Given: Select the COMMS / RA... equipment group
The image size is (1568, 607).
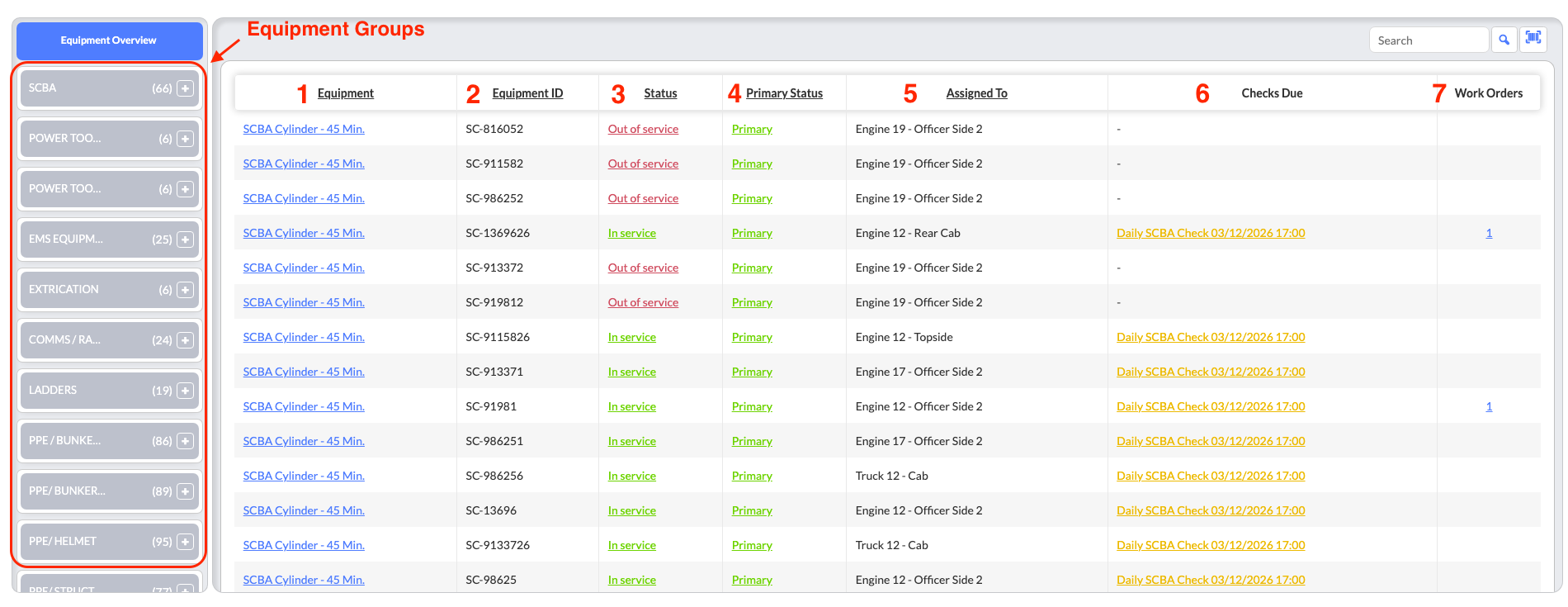Looking at the screenshot, I should pyautogui.click(x=110, y=340).
